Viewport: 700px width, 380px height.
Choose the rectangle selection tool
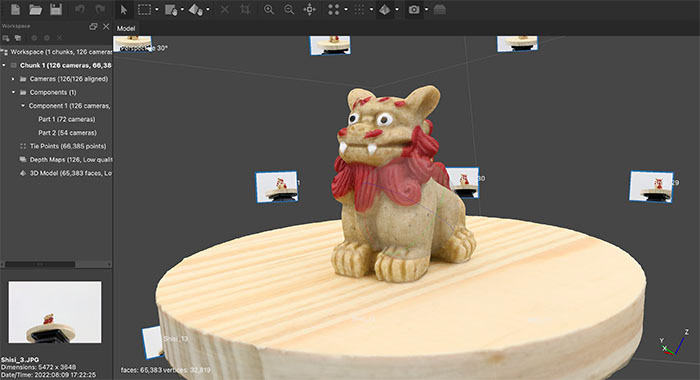coord(144,9)
